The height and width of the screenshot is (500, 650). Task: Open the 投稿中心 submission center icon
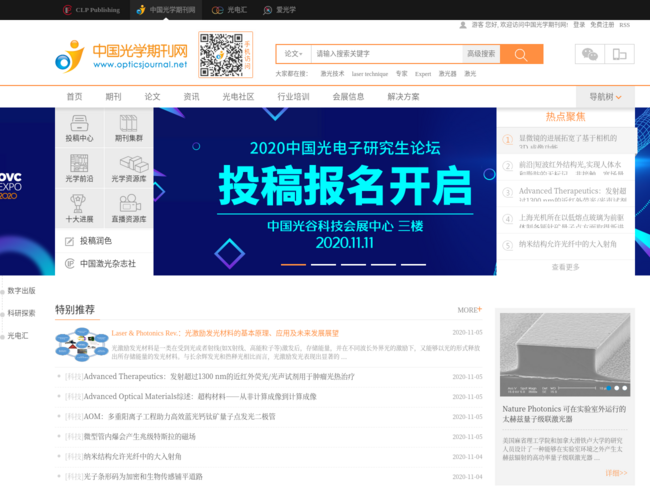(x=79, y=123)
